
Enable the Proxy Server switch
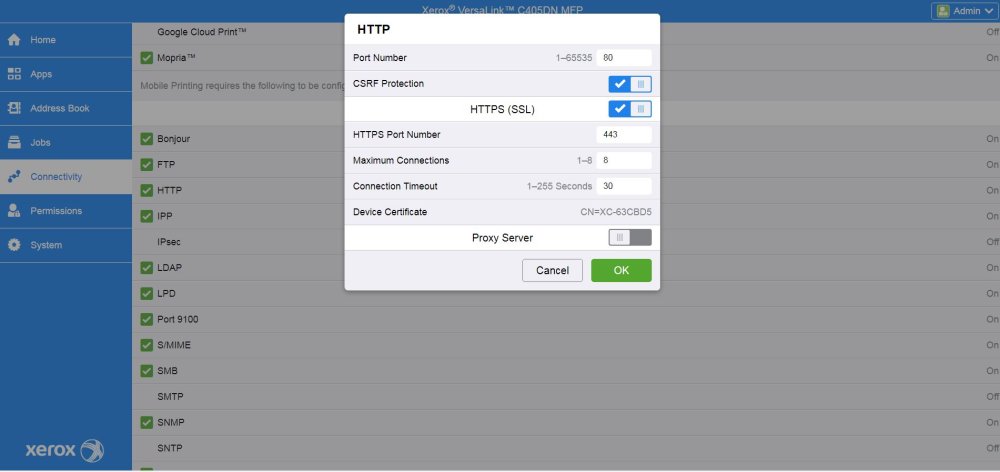click(x=629, y=238)
